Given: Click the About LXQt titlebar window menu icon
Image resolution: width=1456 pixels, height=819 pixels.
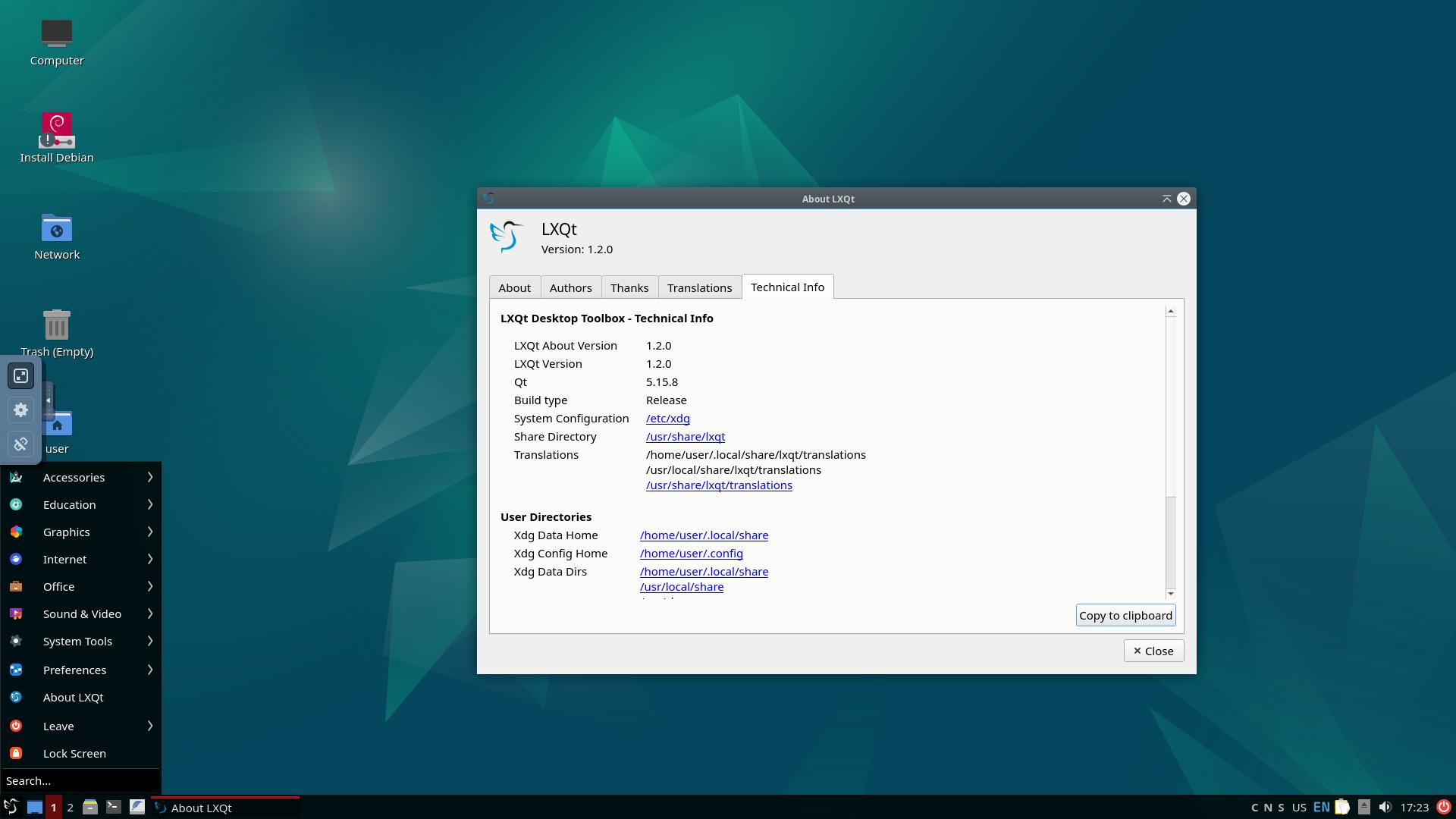Looking at the screenshot, I should click(489, 199).
